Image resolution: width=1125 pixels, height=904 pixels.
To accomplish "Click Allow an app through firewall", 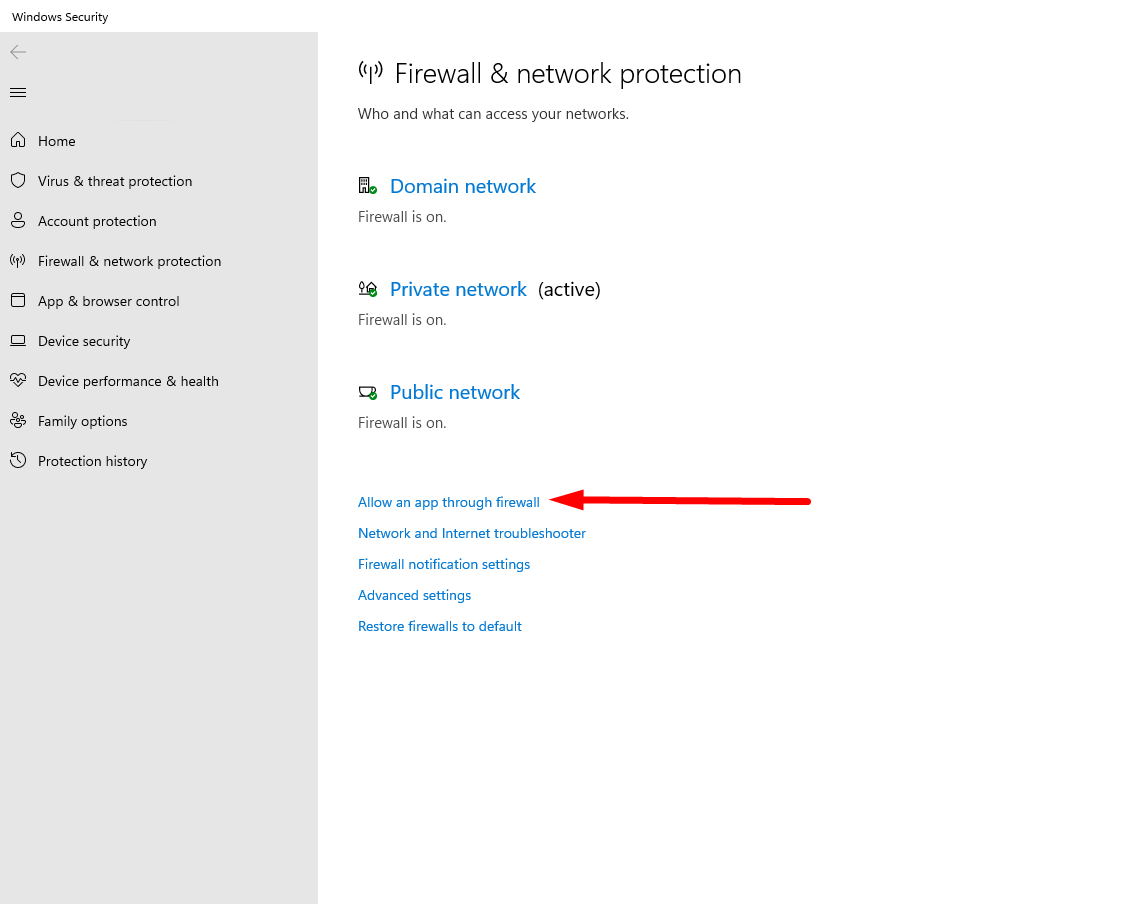I will coord(448,502).
